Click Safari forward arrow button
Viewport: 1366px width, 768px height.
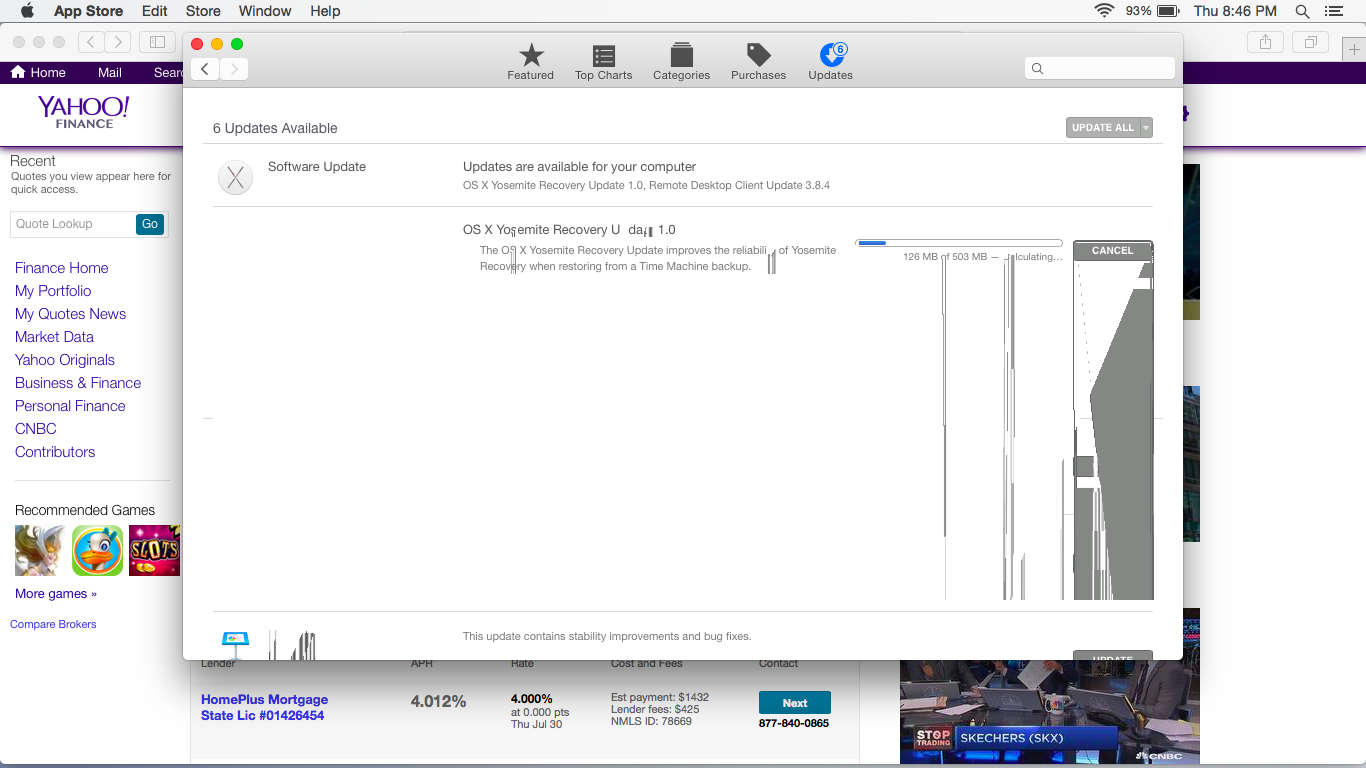point(118,42)
